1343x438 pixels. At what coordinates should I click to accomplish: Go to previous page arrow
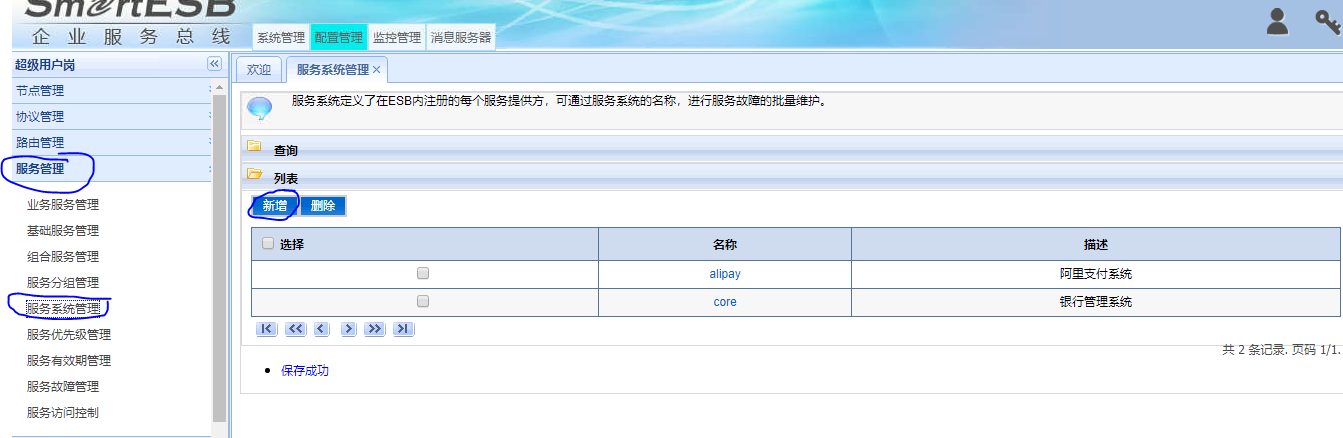321,329
